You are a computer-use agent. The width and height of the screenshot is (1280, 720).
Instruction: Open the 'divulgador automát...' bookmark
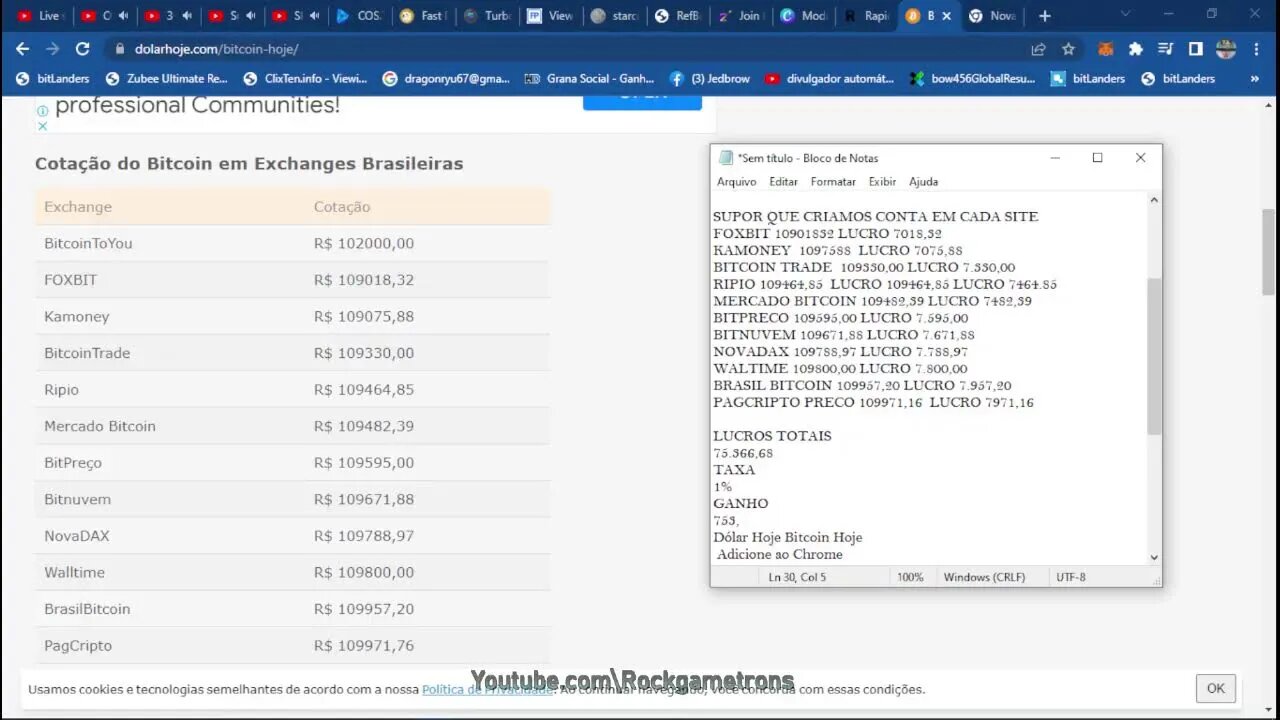(830, 78)
